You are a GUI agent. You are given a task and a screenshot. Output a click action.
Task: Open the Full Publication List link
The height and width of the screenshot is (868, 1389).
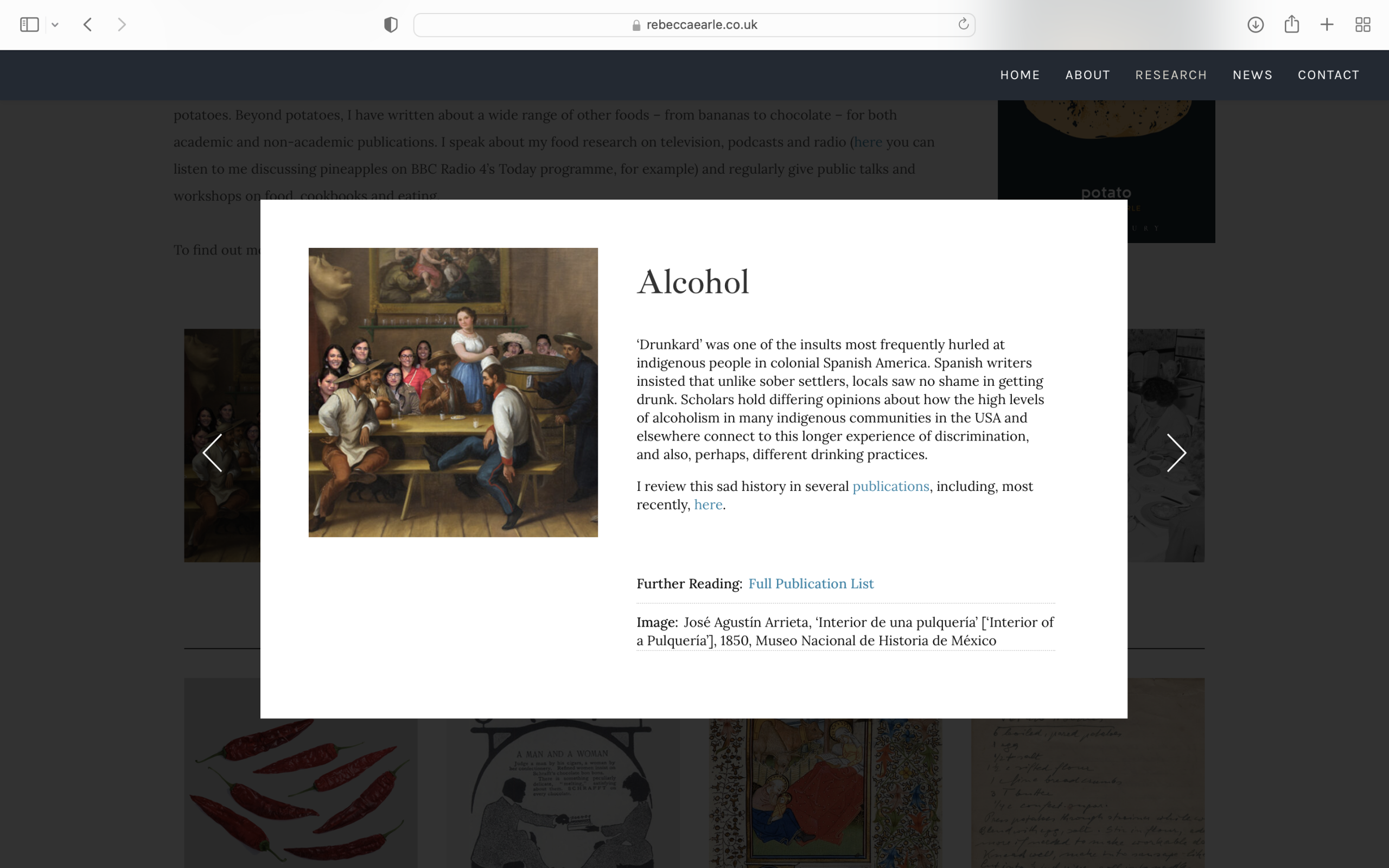coord(811,584)
